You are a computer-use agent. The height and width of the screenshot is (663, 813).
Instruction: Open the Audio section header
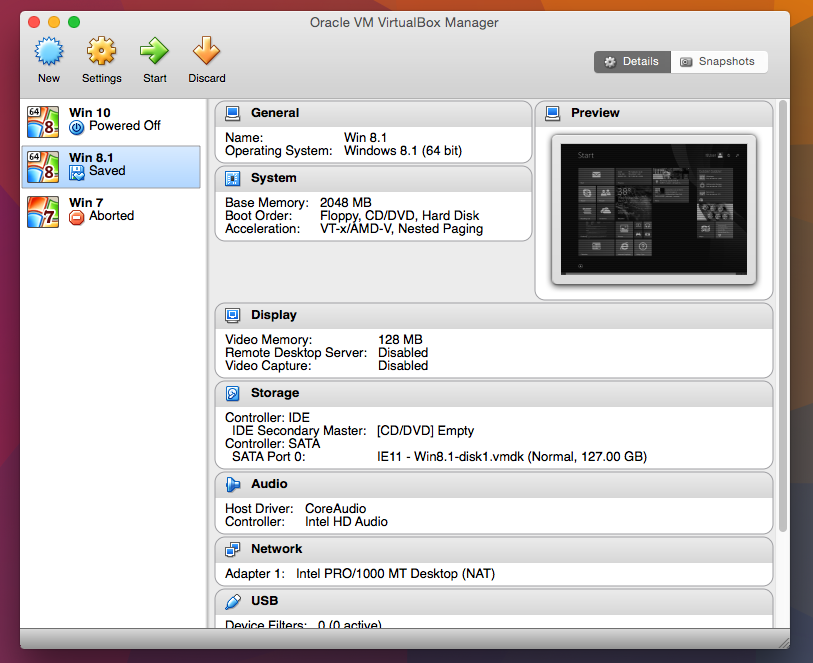click(494, 484)
